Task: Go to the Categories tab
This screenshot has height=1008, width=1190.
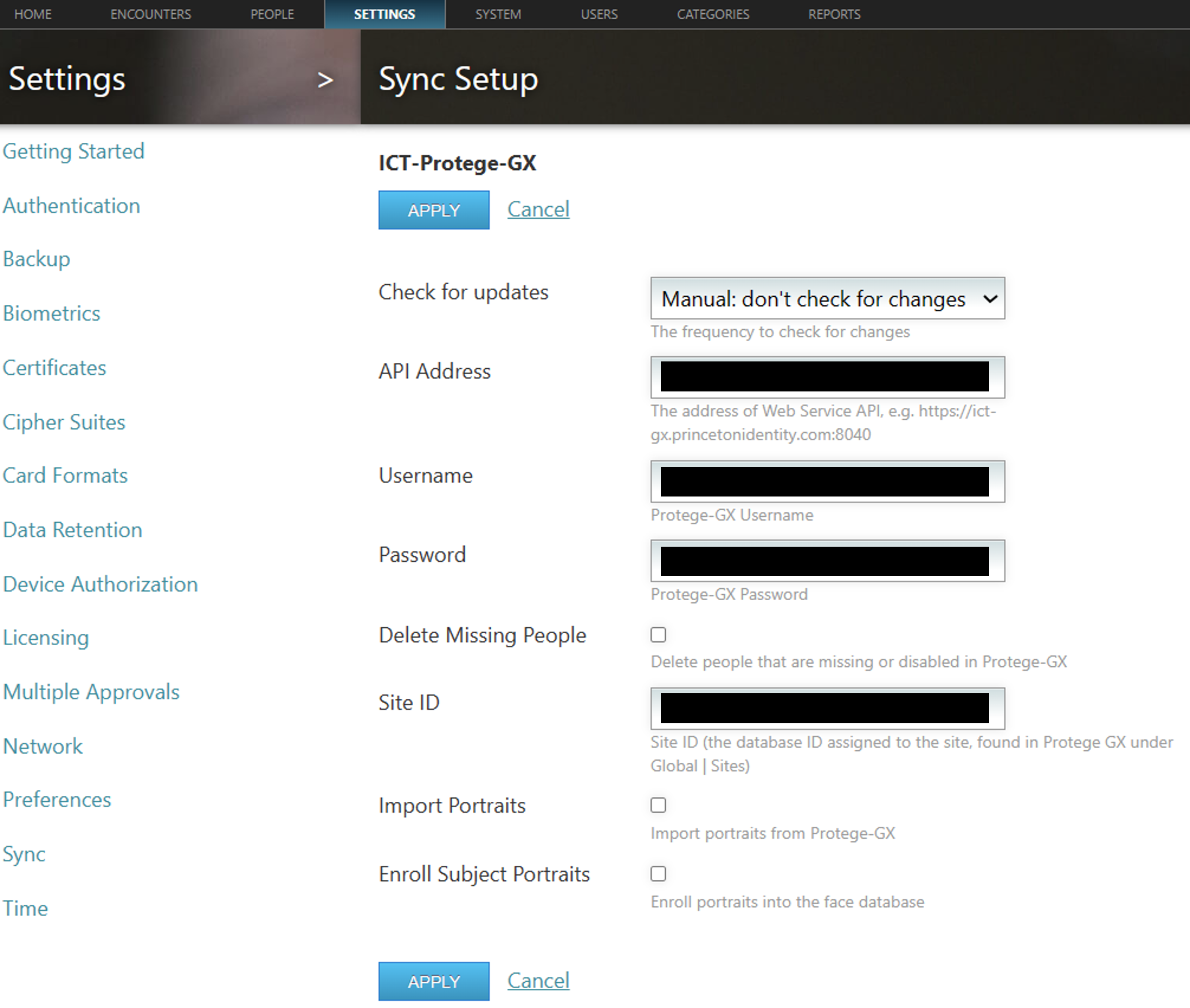Action: [x=713, y=14]
